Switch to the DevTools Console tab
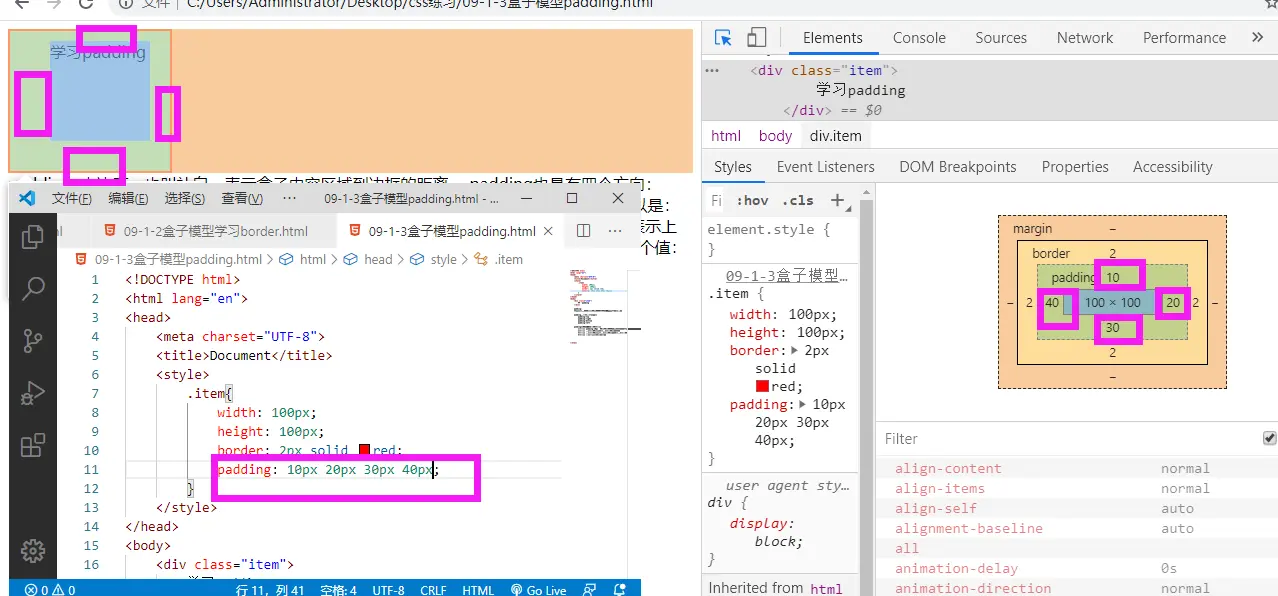This screenshot has width=1278, height=596. point(919,38)
